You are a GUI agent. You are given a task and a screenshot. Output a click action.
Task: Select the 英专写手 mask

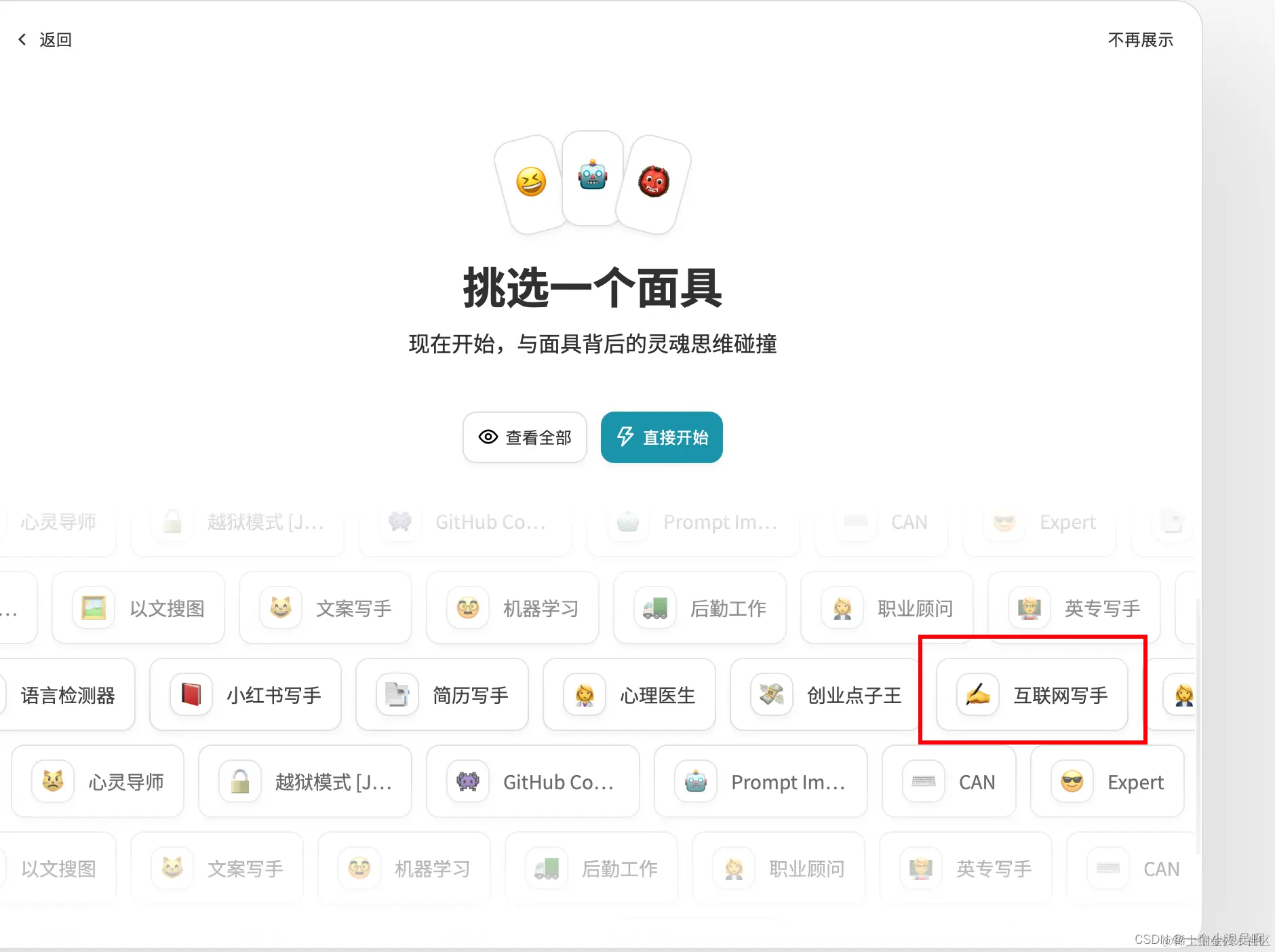pos(1074,608)
